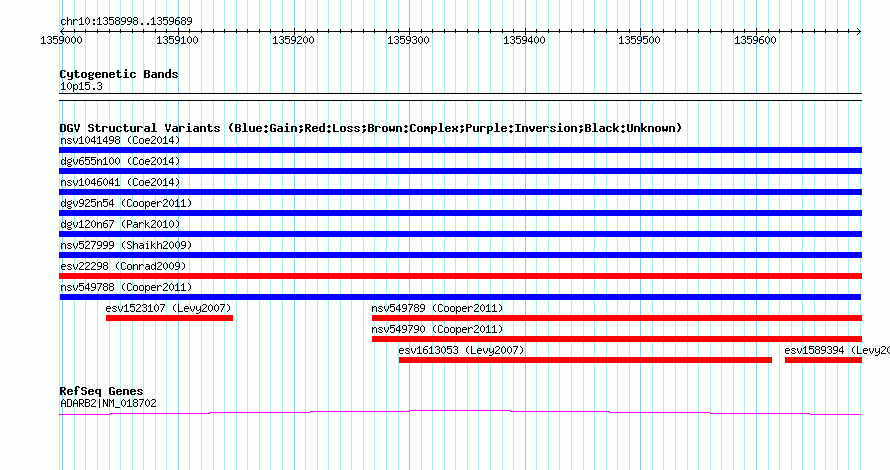Click the chr10:1358998..1359689 region label
The image size is (890, 470).
[126, 21]
